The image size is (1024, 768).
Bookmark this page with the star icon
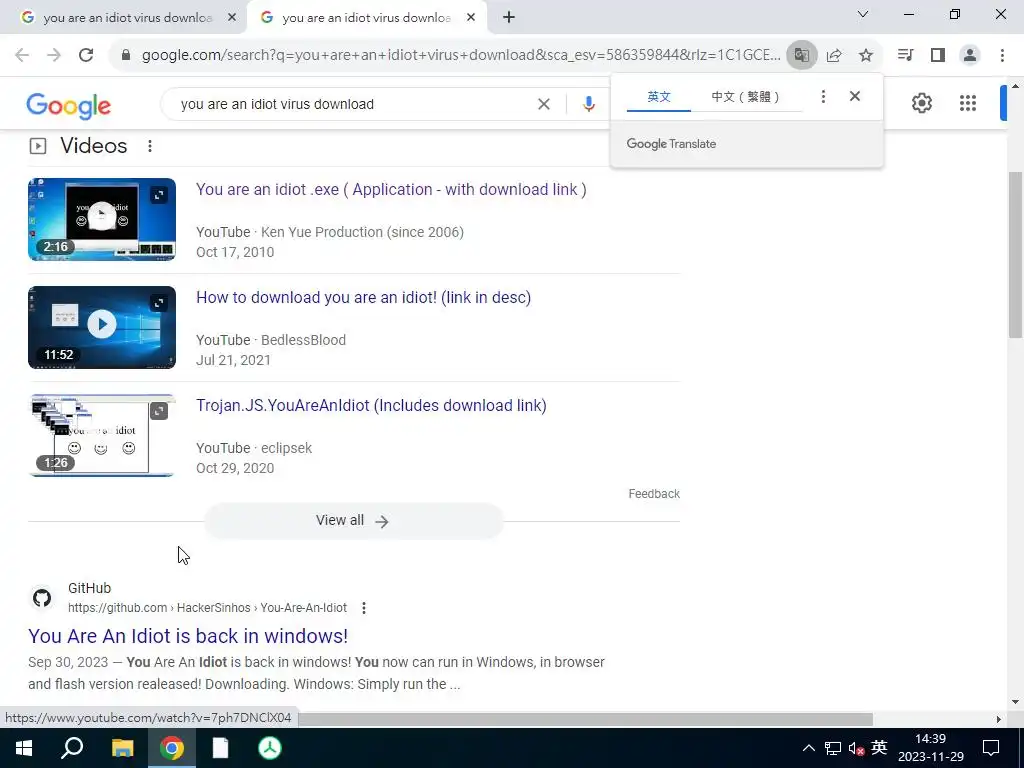[x=866, y=55]
